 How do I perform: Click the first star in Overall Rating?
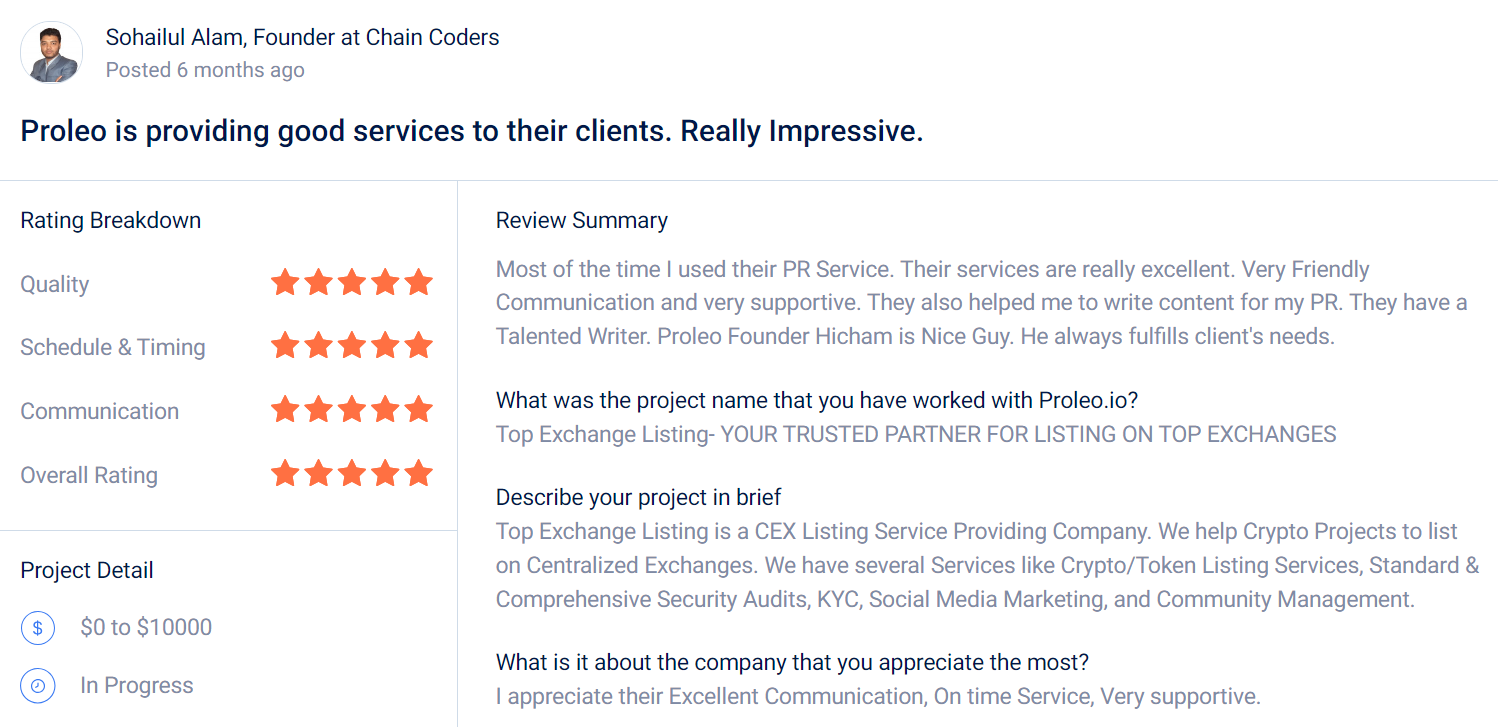285,474
